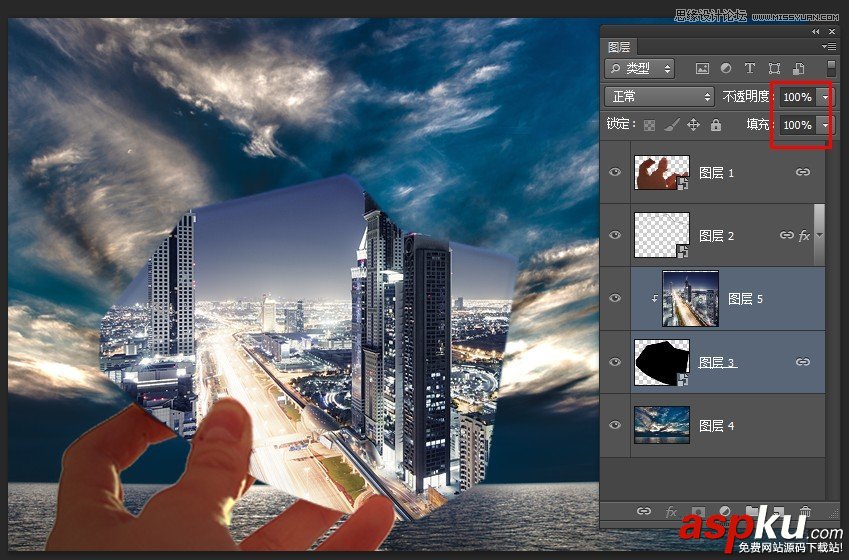Select 图层 5 city night thumbnail
The image size is (849, 560).
pos(690,298)
